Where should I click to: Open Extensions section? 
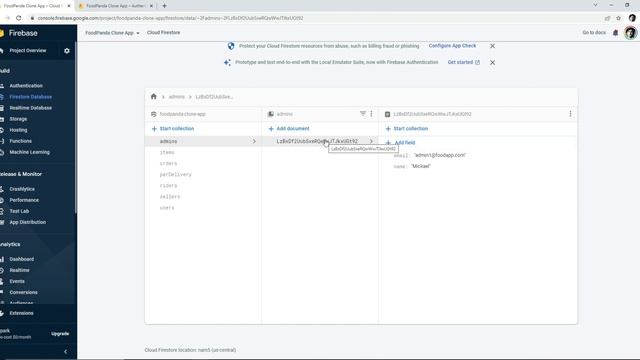(21, 313)
